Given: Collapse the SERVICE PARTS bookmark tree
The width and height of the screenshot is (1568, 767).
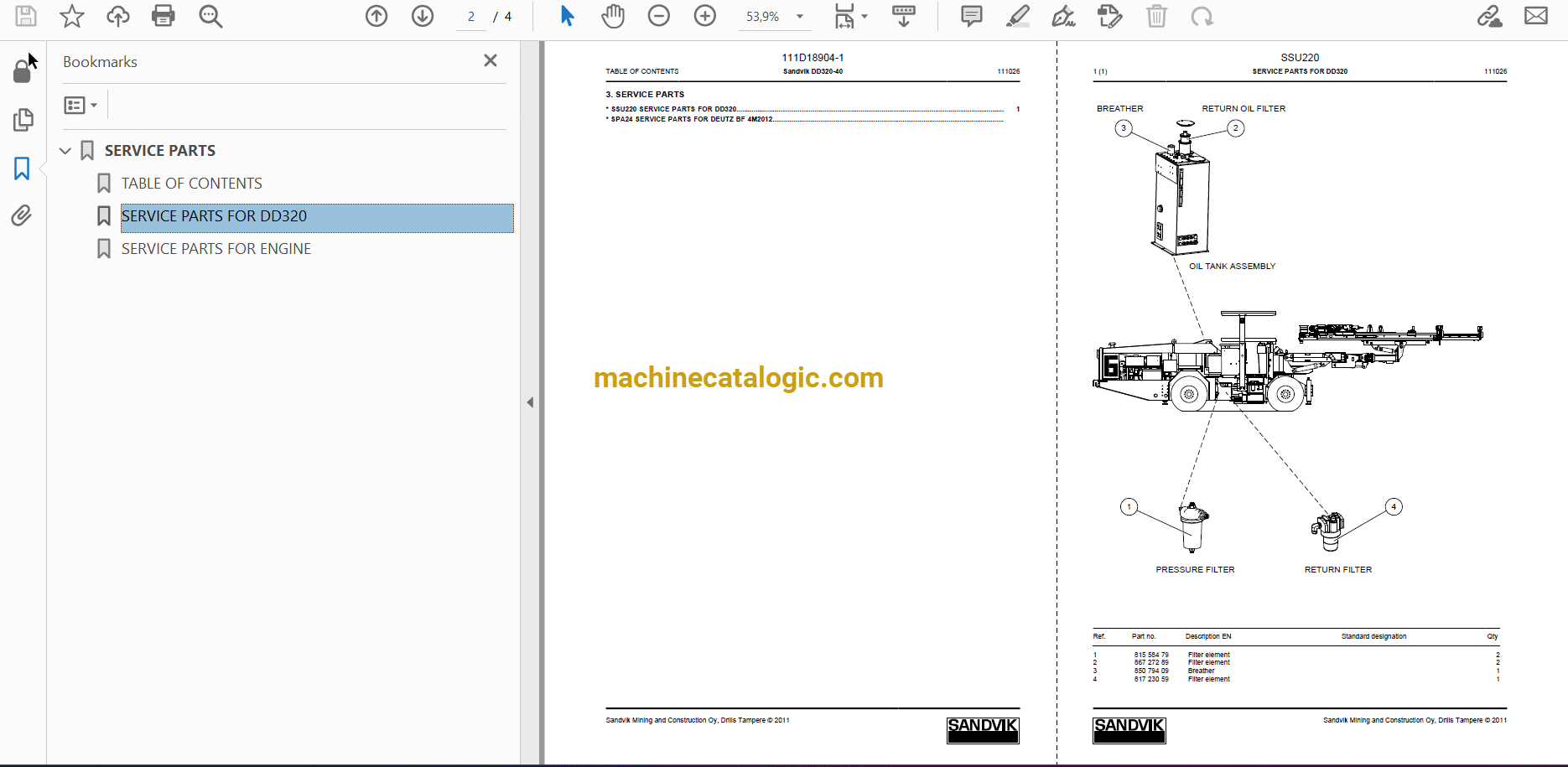Looking at the screenshot, I should (65, 151).
